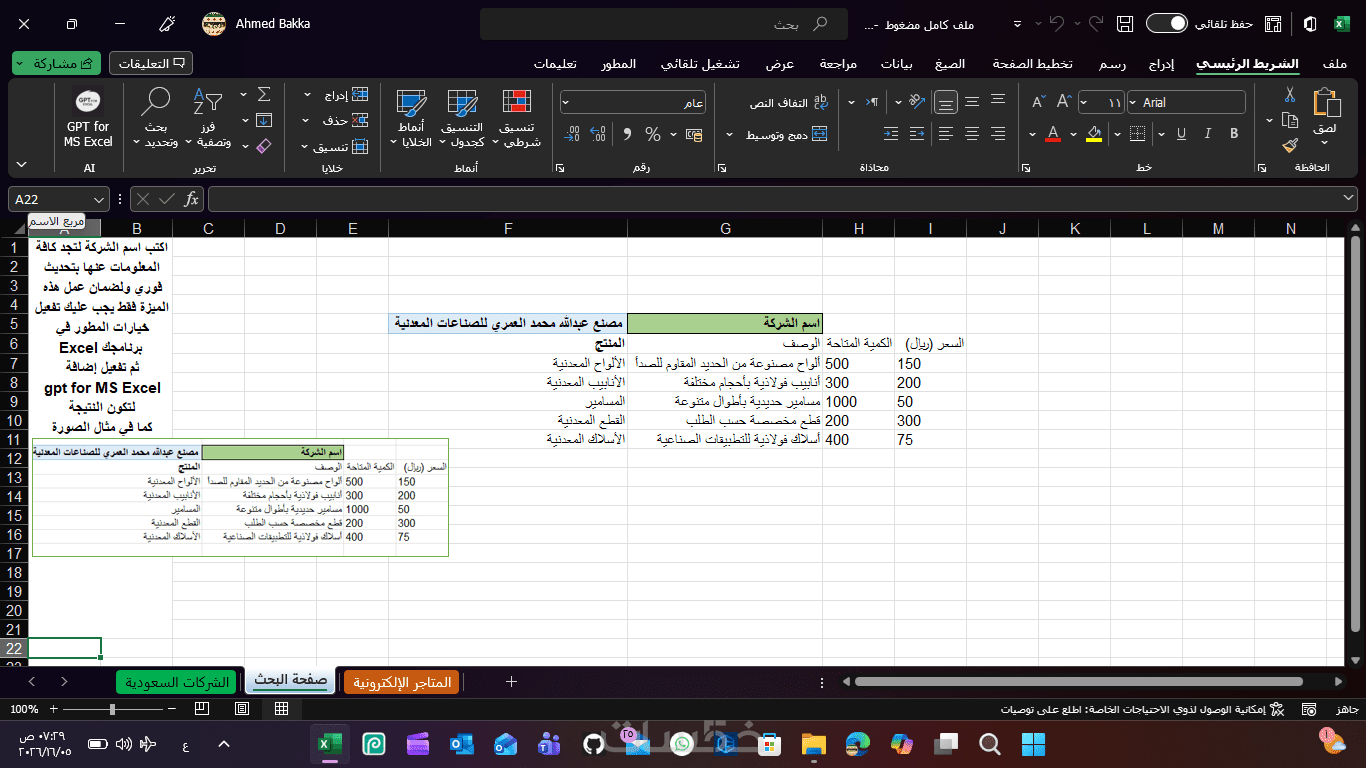Click the search (بحث) box in title bar

pyautogui.click(x=664, y=24)
